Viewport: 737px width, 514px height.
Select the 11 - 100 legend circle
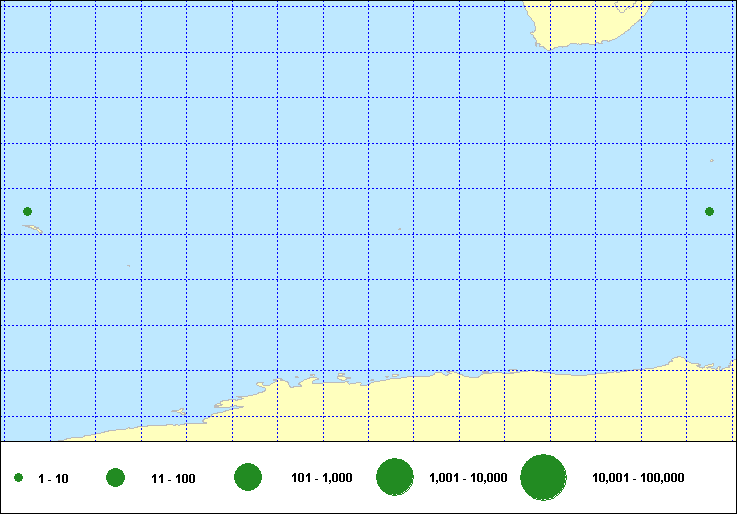115,478
